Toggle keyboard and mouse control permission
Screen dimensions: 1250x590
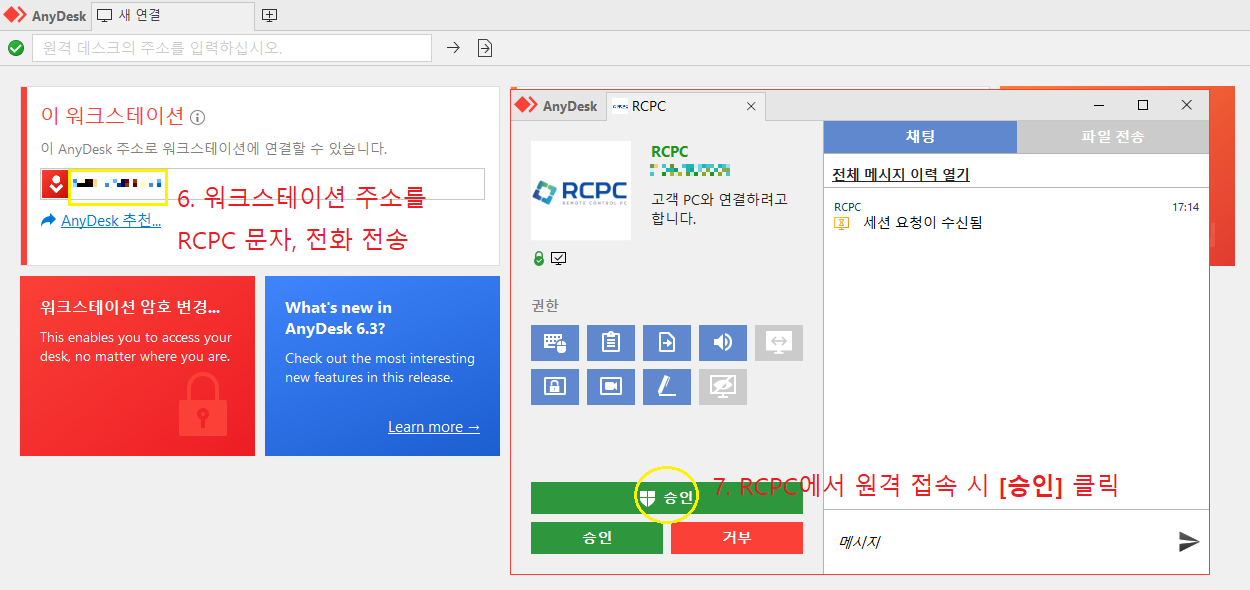555,343
